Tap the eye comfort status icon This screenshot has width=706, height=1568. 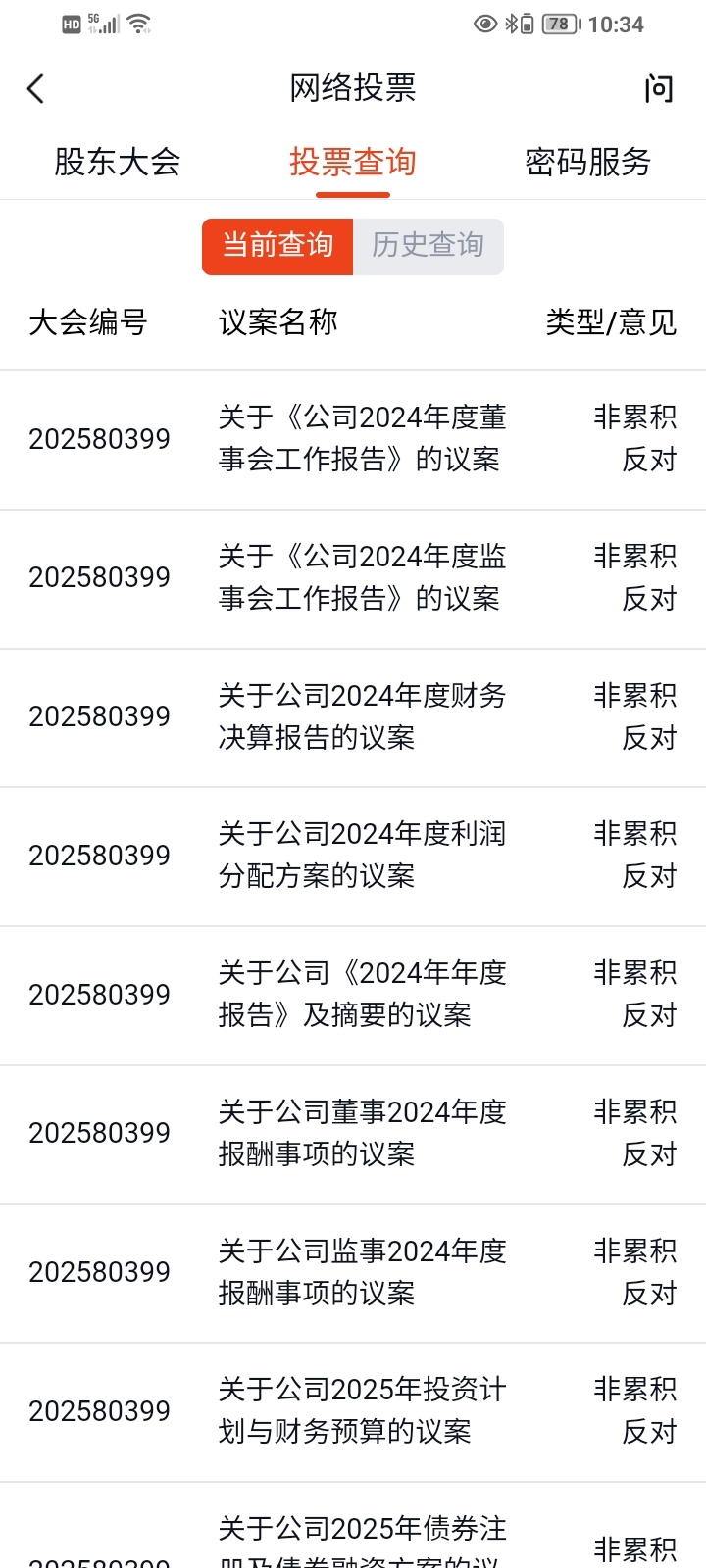[x=485, y=24]
